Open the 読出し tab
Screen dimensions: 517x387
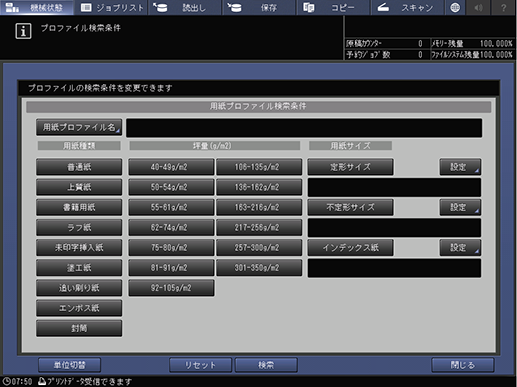[x=185, y=7]
